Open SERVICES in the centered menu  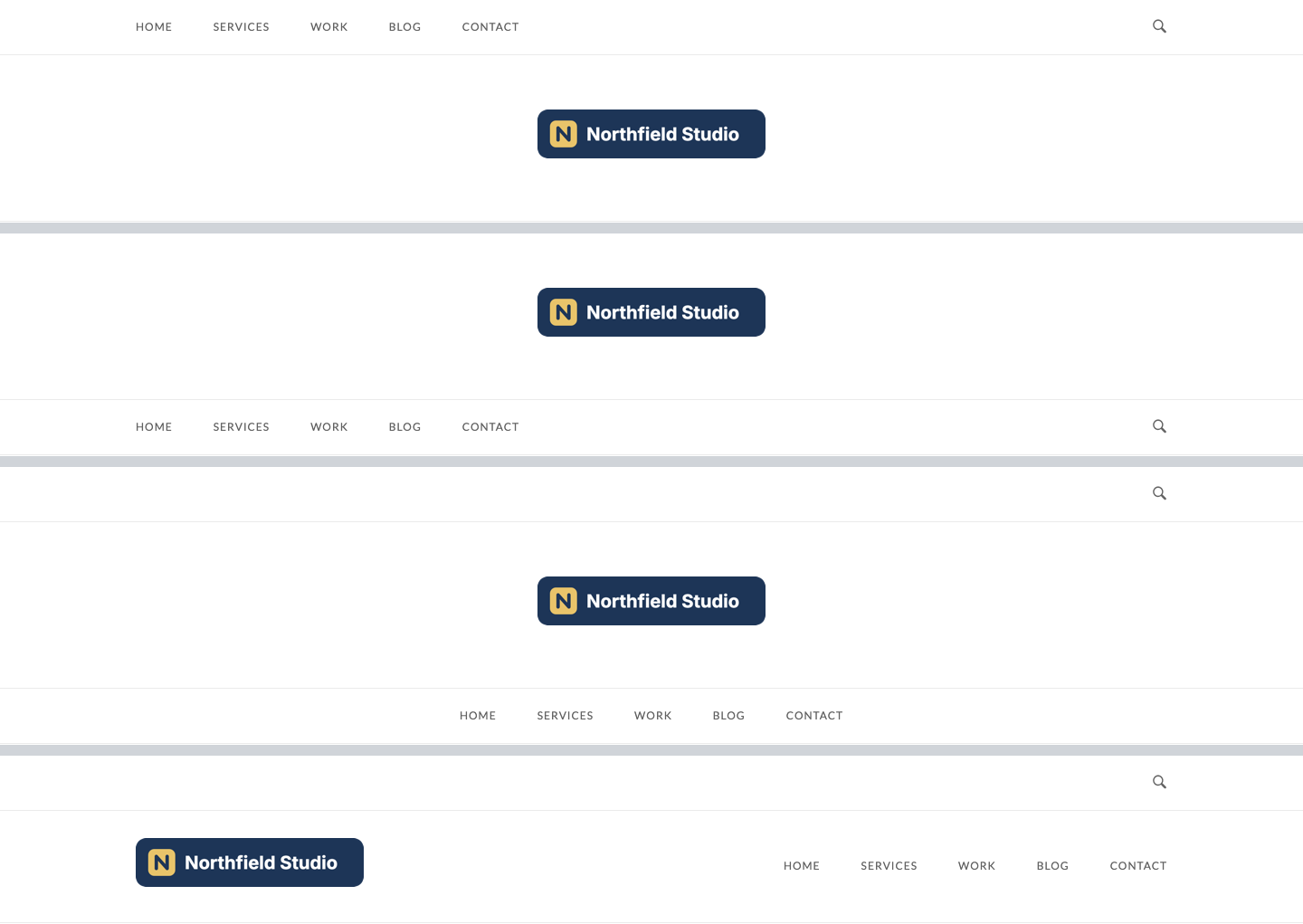pyautogui.click(x=566, y=716)
